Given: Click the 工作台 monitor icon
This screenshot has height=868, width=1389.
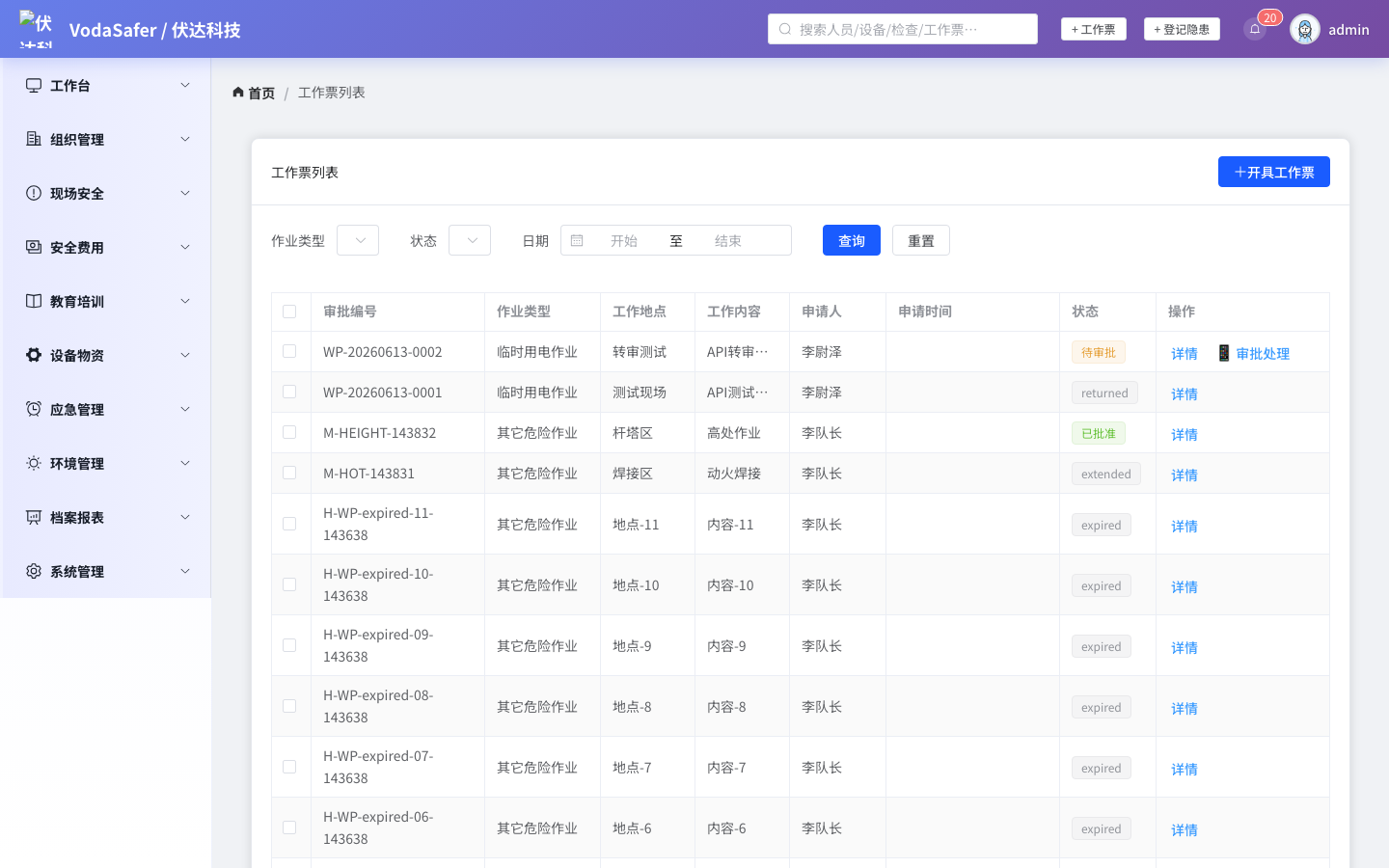Looking at the screenshot, I should [34, 85].
